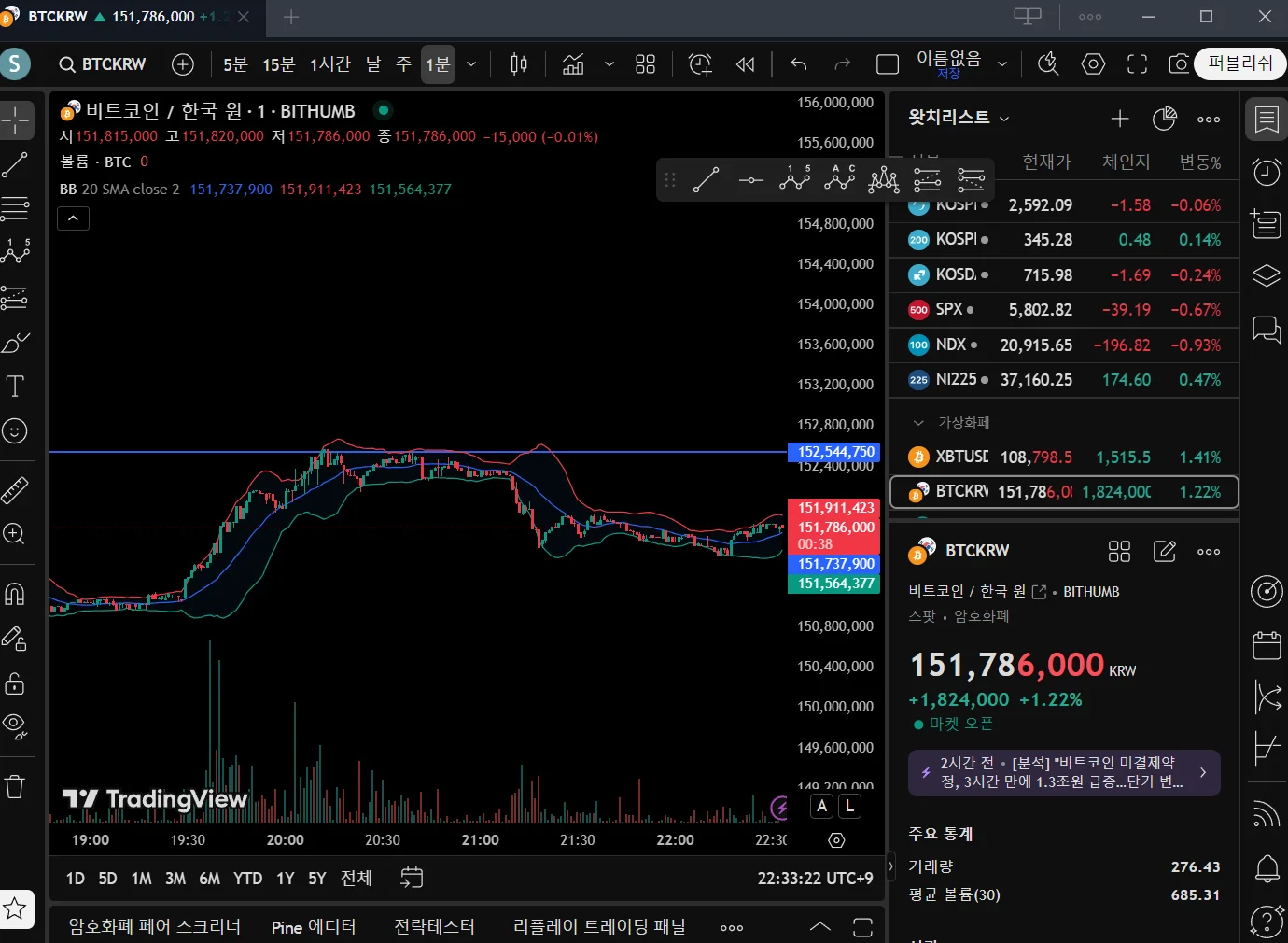Open the Indicators dialog
The width and height of the screenshot is (1288, 943).
(x=573, y=64)
